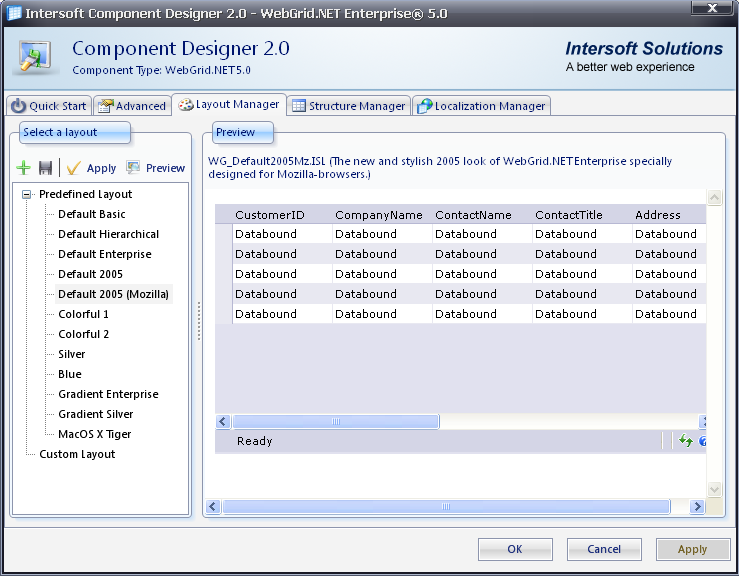739x577 pixels.
Task: Switch to the Advanced tab
Action: point(132,106)
